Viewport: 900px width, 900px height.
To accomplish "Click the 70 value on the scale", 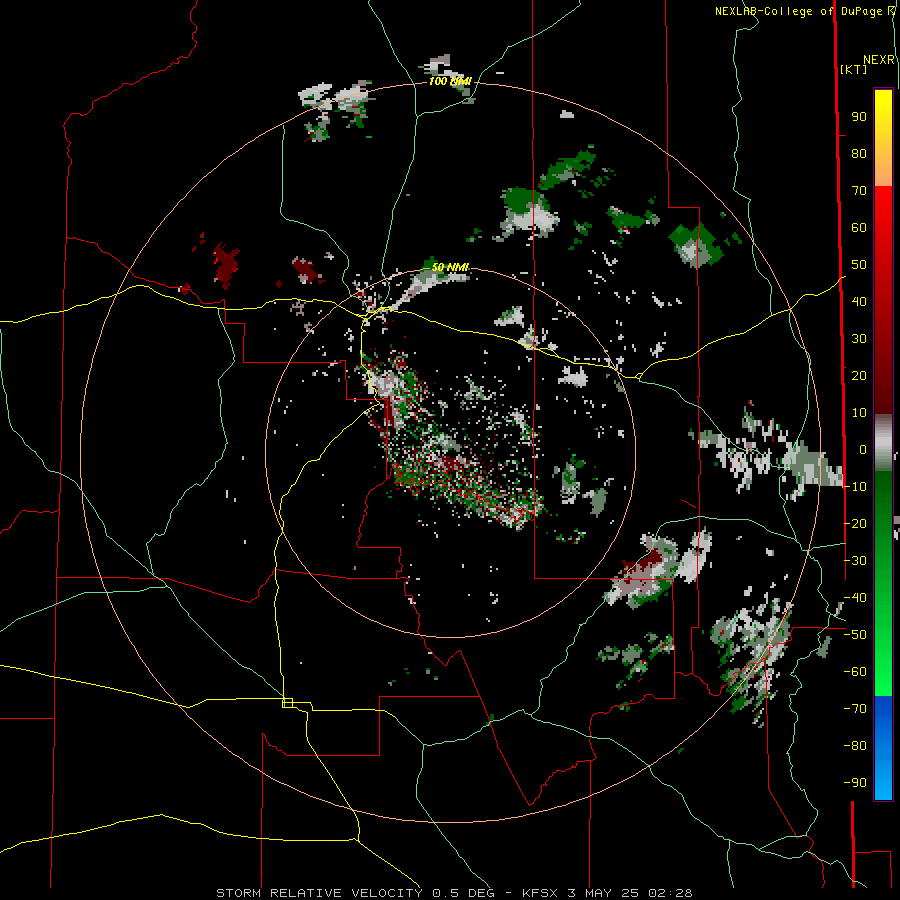I will 859,191.
